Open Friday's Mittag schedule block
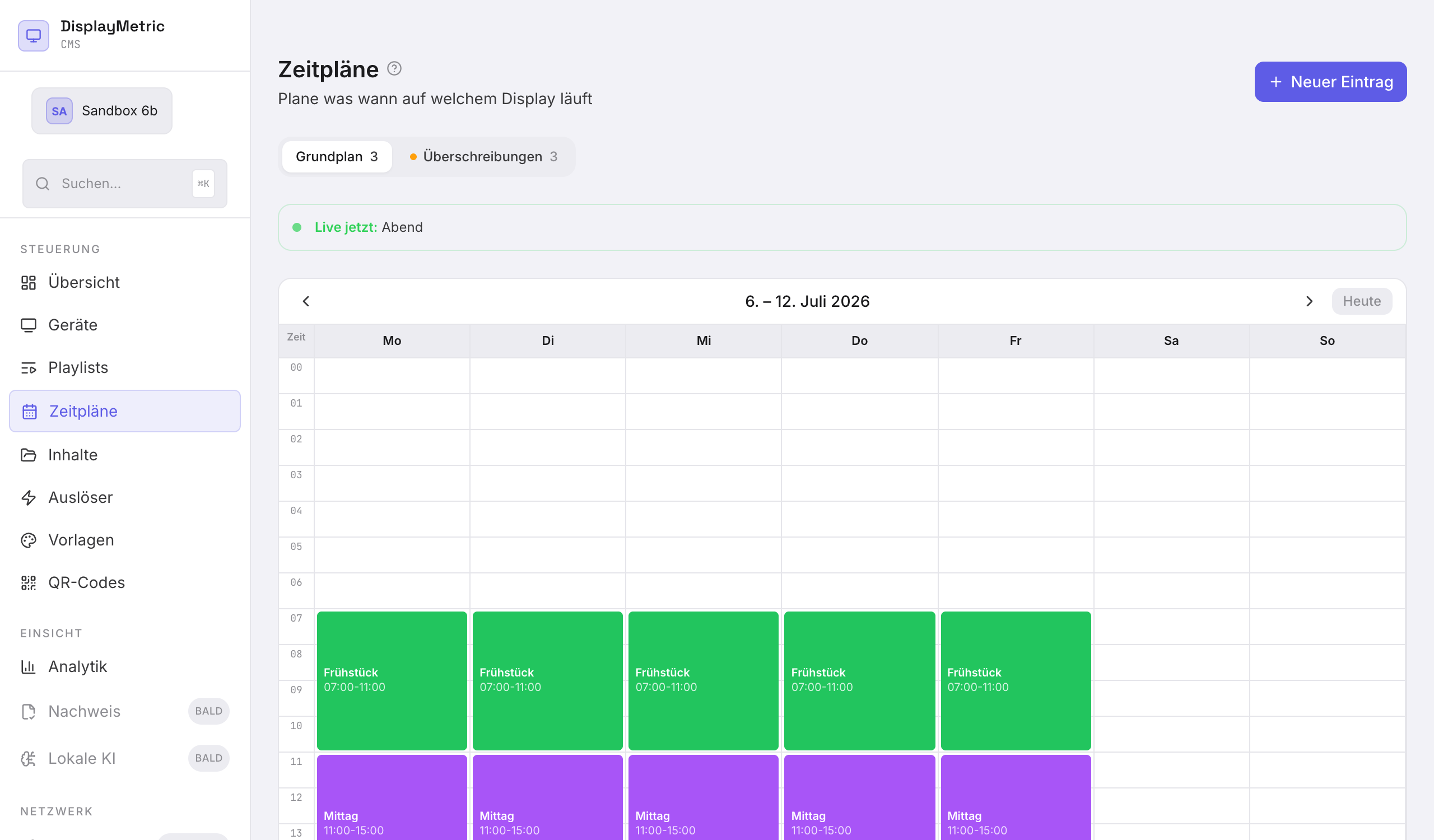 (1016, 798)
